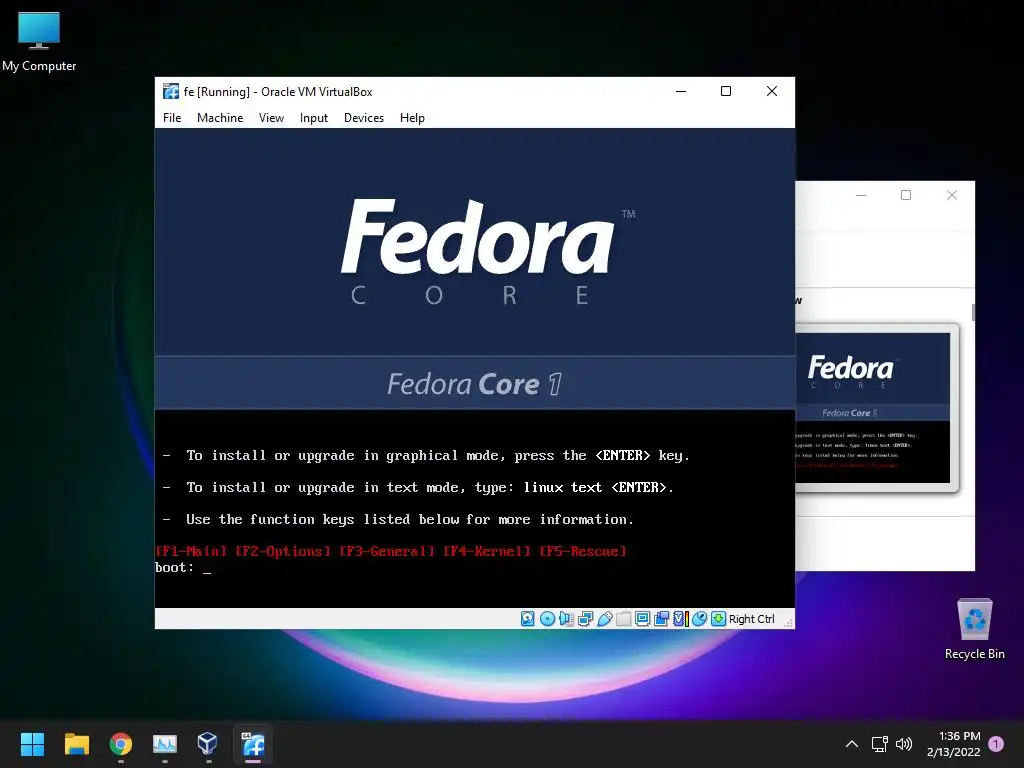
Task: Click the scrollbar in background Manager window
Action: coord(973,312)
